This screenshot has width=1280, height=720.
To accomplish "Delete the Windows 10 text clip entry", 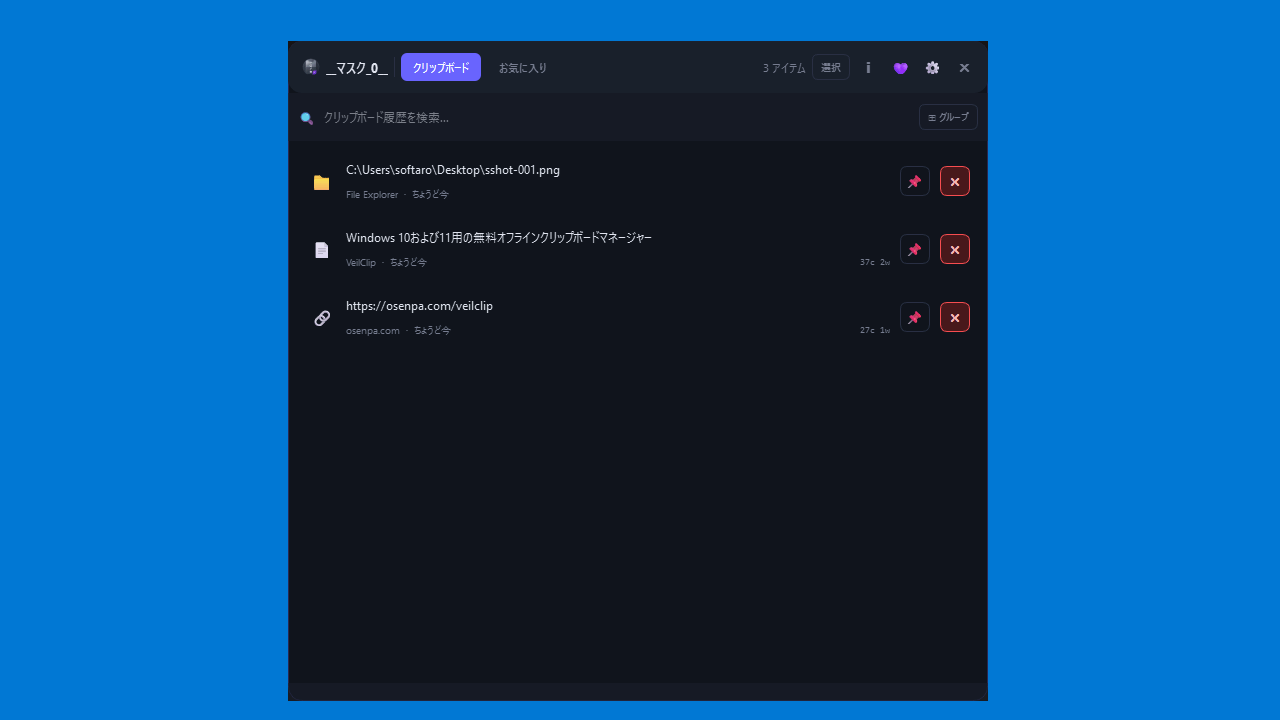I will 954,249.
